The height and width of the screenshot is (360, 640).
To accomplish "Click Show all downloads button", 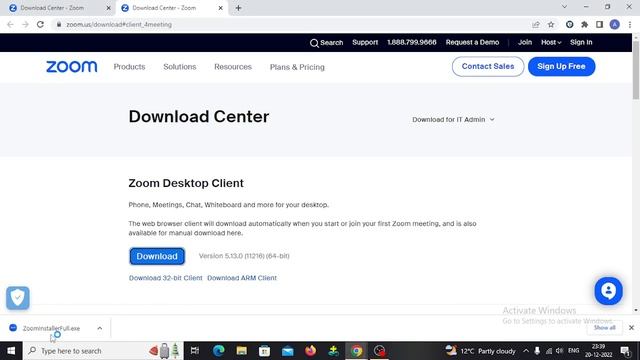I will (x=604, y=328).
